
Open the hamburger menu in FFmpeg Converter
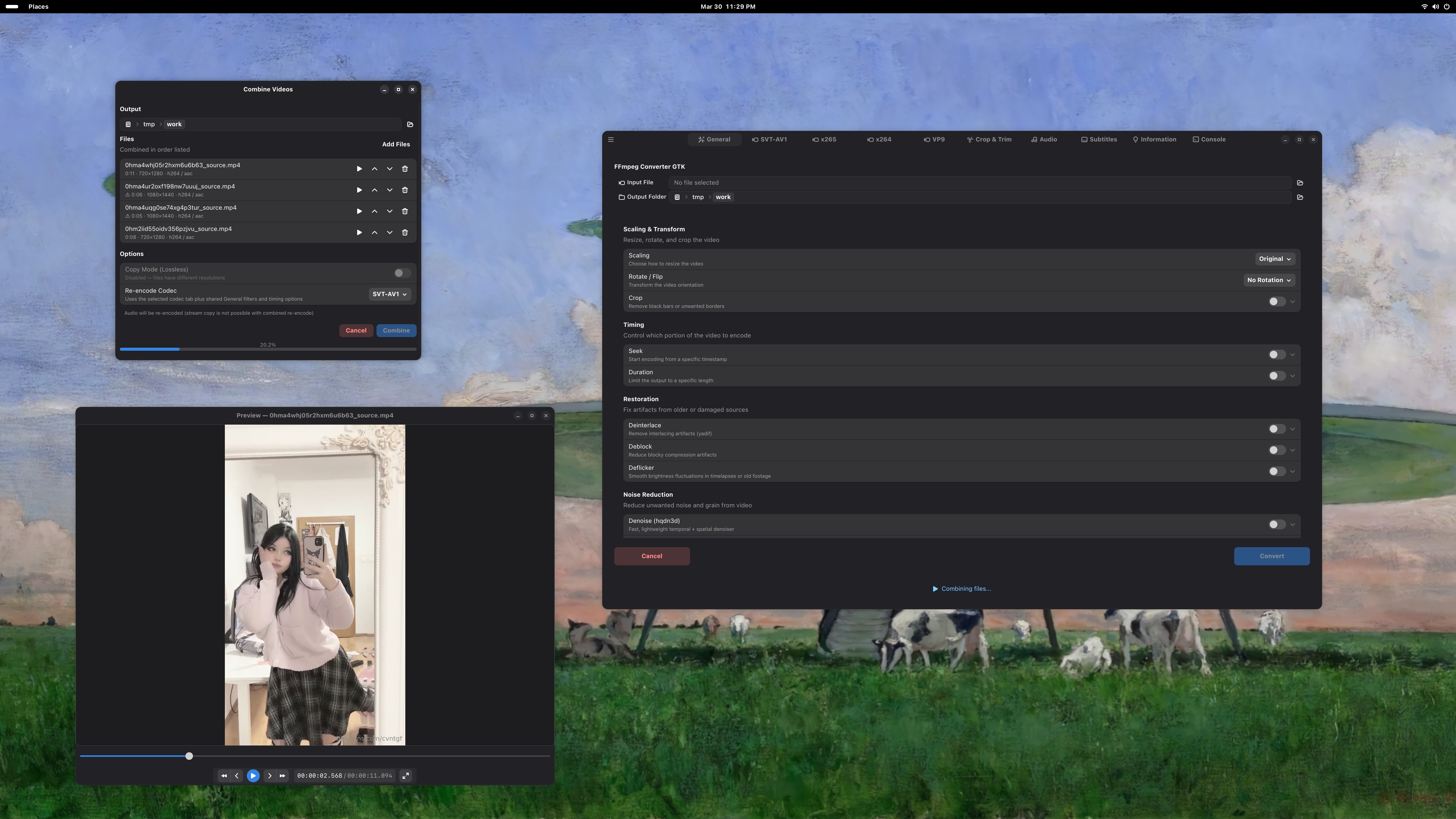(x=610, y=140)
